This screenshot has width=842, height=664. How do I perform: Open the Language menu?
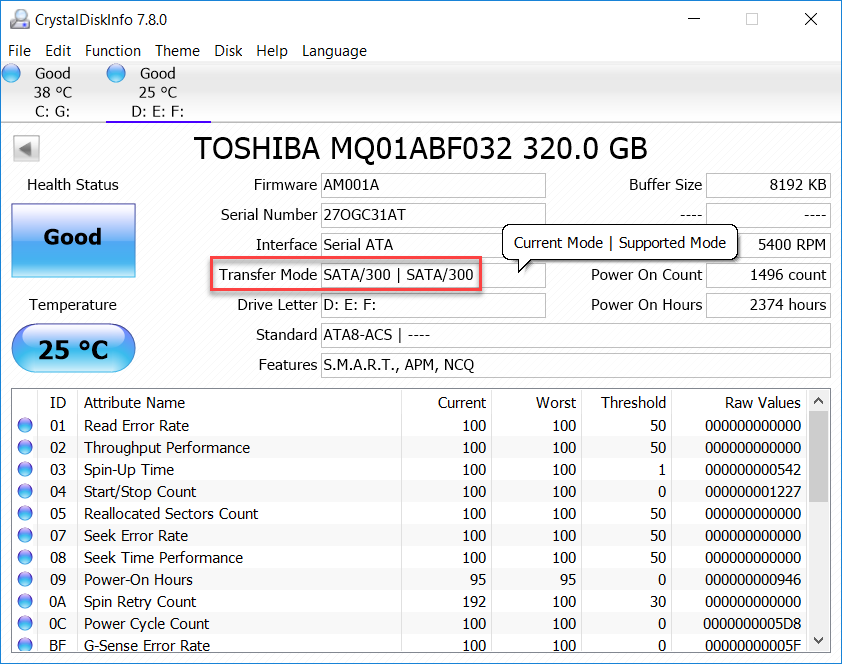click(334, 51)
